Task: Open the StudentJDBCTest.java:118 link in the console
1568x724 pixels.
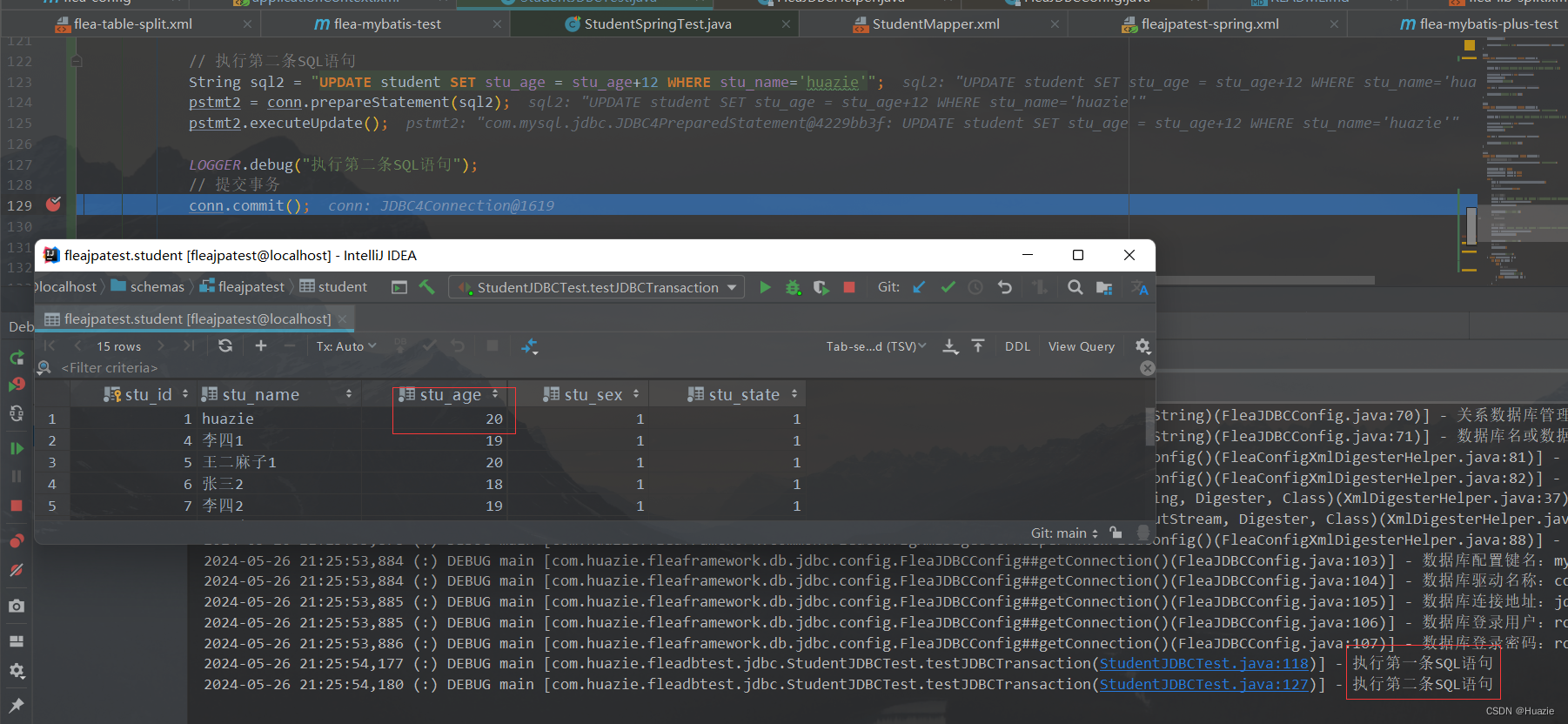Action: tap(1204, 664)
